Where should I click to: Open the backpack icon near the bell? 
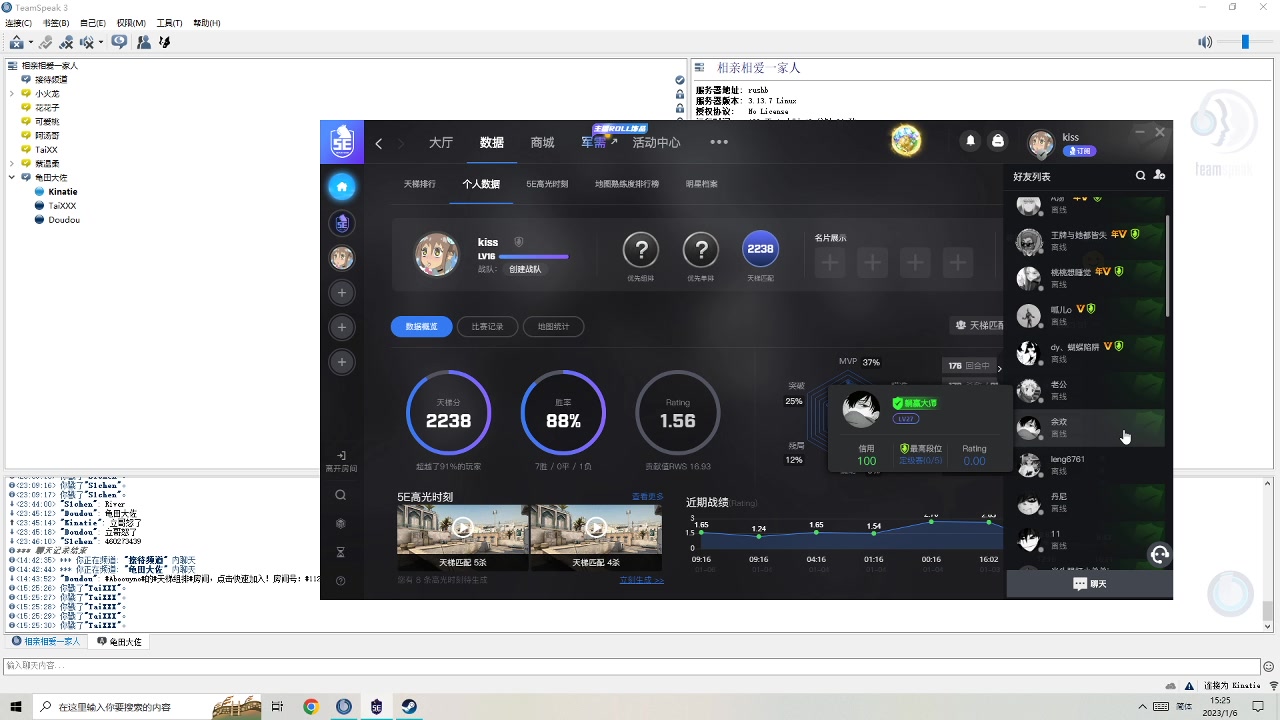pos(997,141)
